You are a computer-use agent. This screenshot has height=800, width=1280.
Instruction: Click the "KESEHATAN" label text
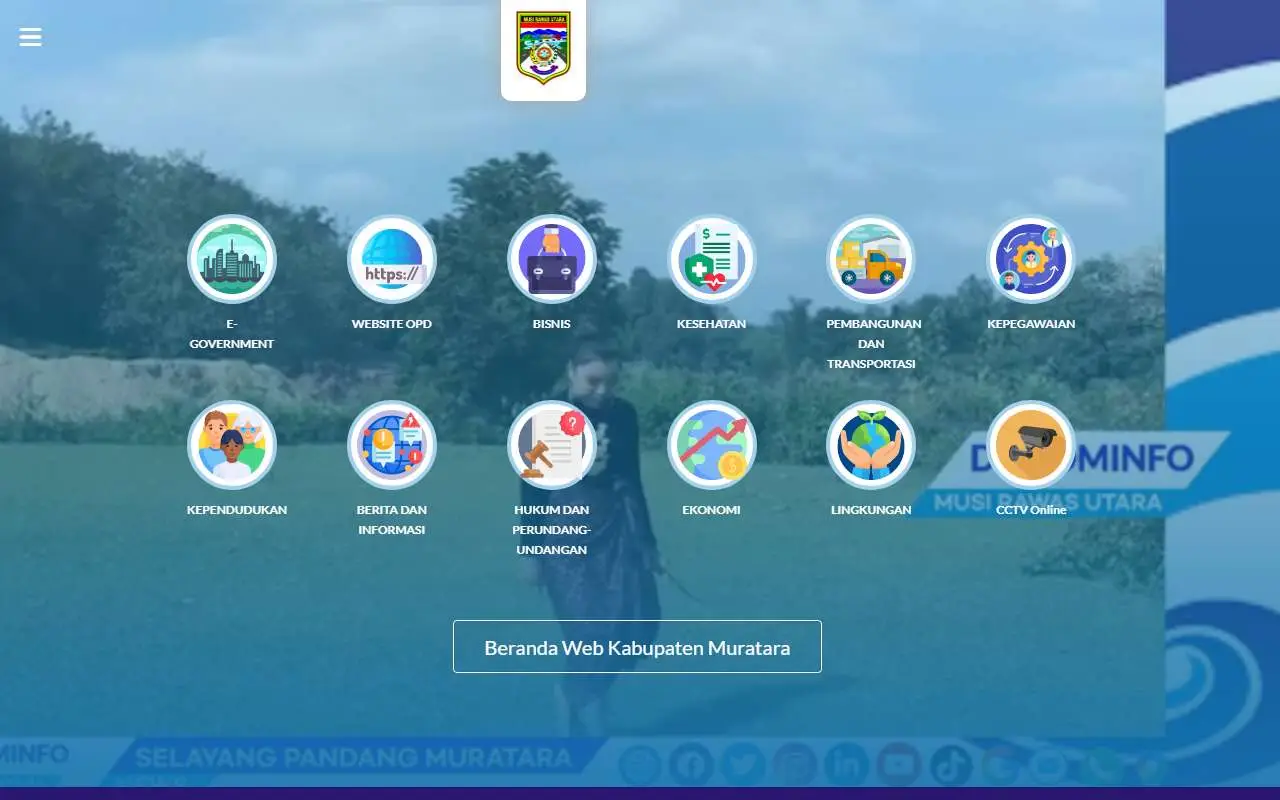712,324
